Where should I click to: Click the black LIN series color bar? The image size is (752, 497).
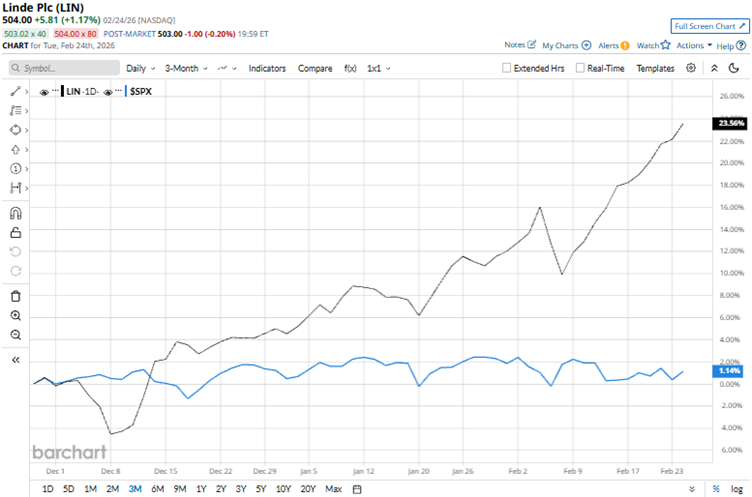[x=62, y=91]
